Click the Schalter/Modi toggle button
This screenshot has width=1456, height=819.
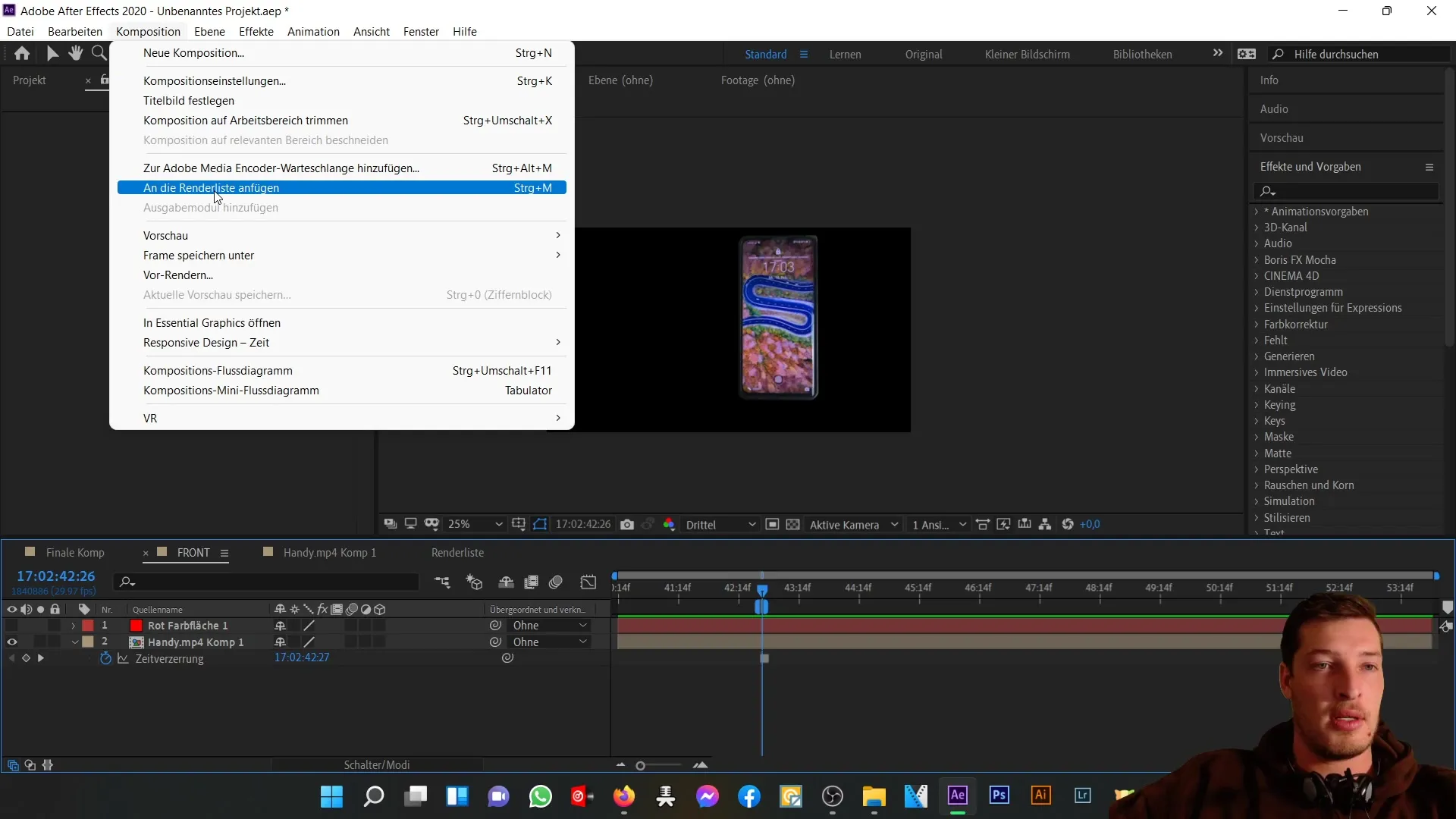pyautogui.click(x=377, y=765)
